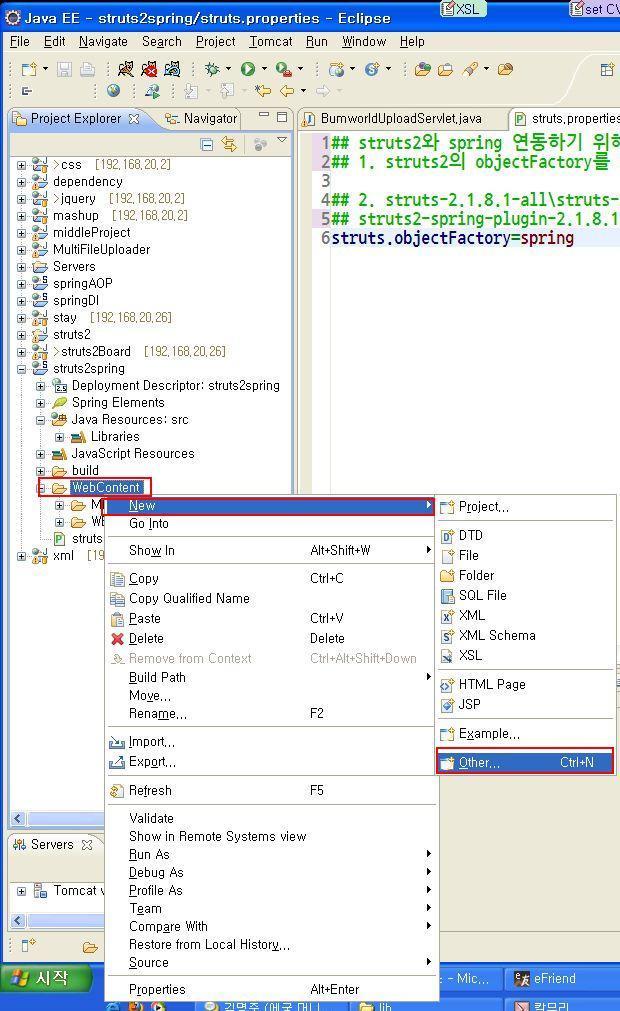
Task: Select Deployment Descriptor: struts2spring item
Action: pyautogui.click(x=175, y=386)
